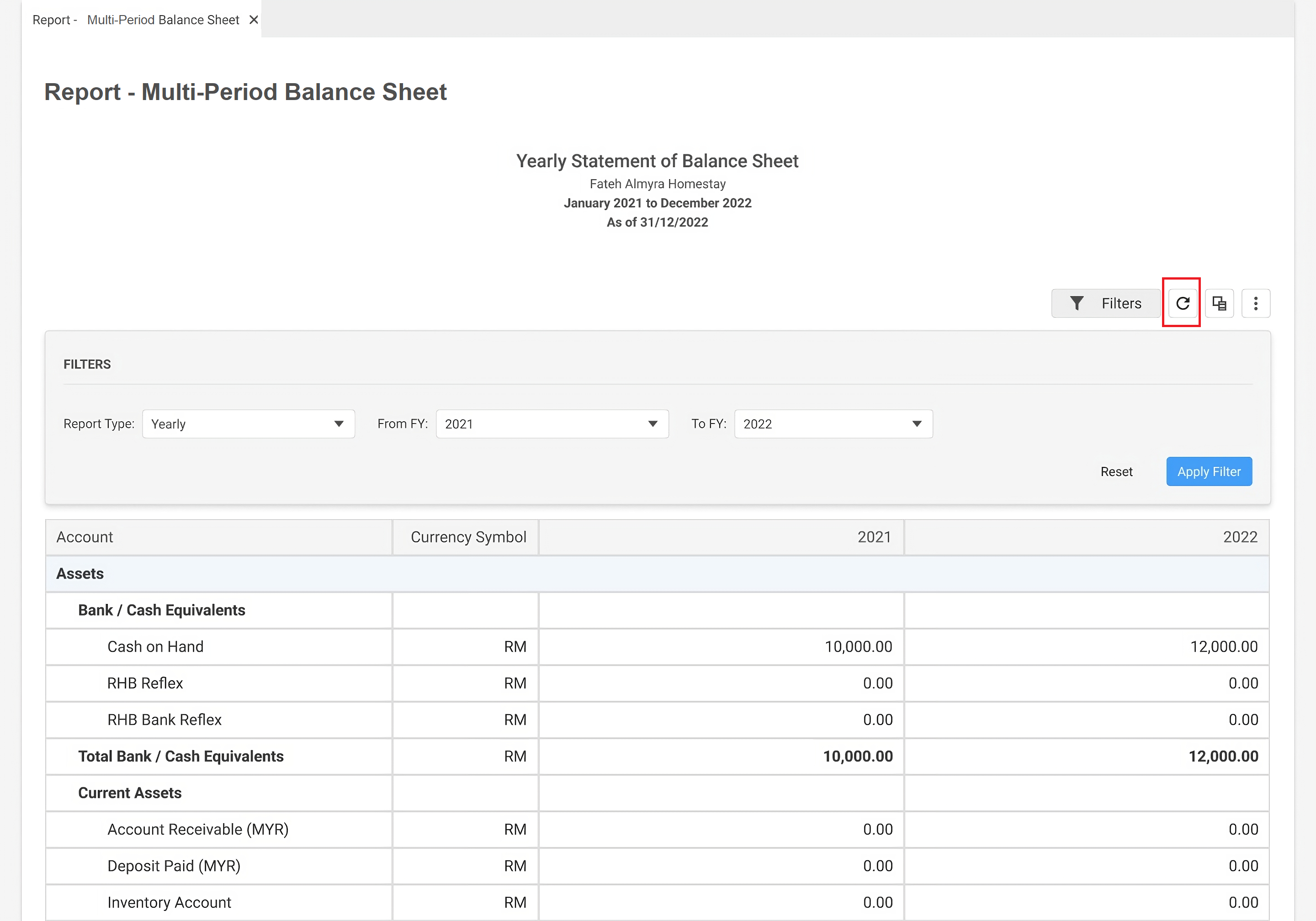
Task: Click the Deposit Paid (MYR) account
Action: point(174,866)
